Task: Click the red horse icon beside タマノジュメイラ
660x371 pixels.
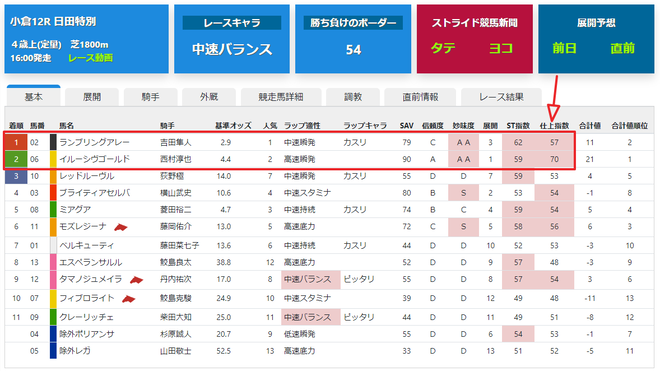Action: click(136, 280)
